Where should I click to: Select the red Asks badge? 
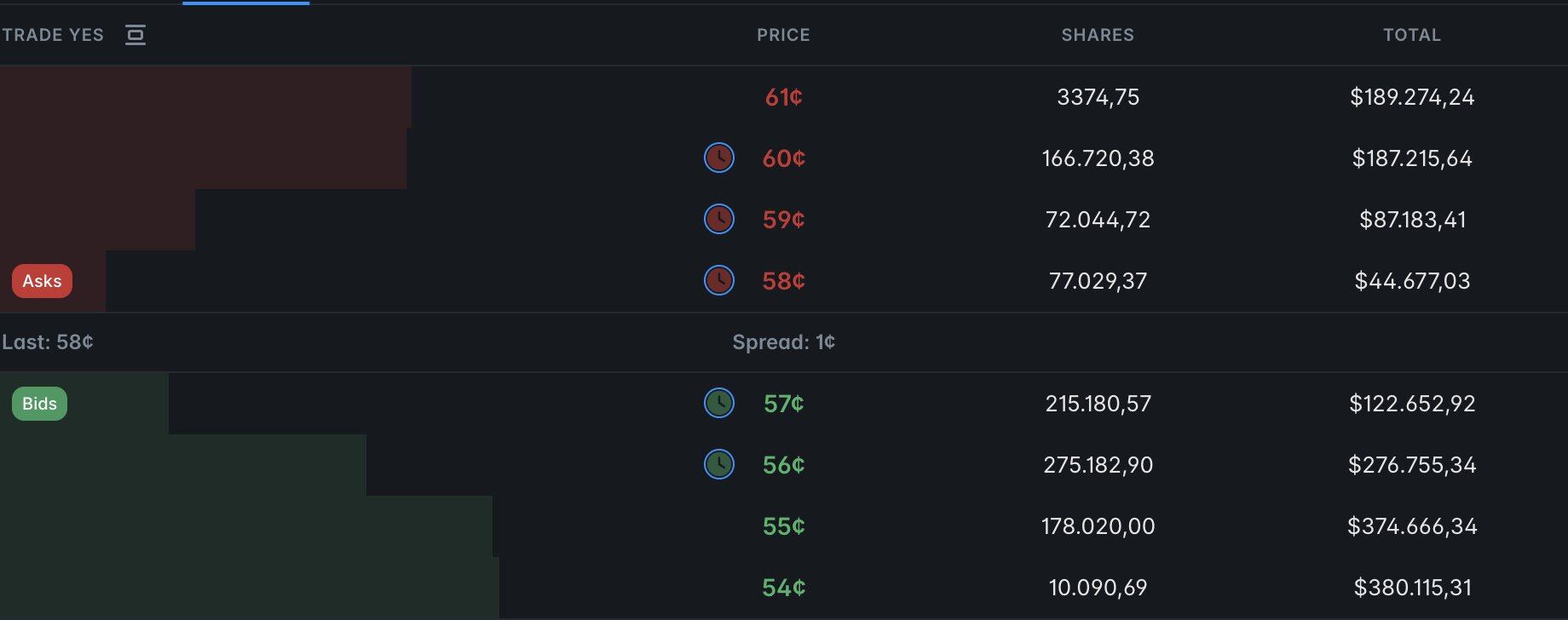(x=42, y=281)
